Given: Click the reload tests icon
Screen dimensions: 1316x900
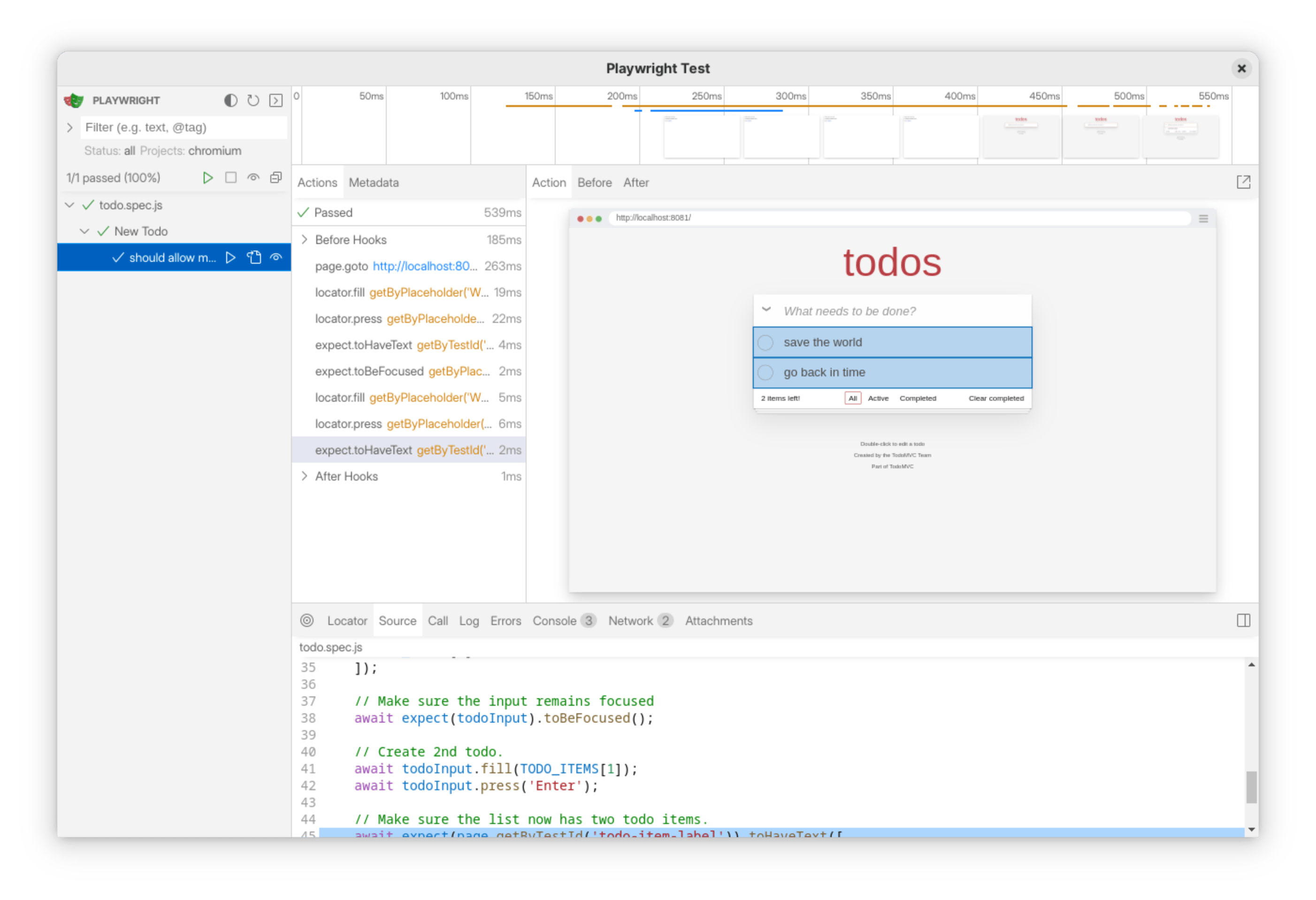Looking at the screenshot, I should (x=253, y=100).
